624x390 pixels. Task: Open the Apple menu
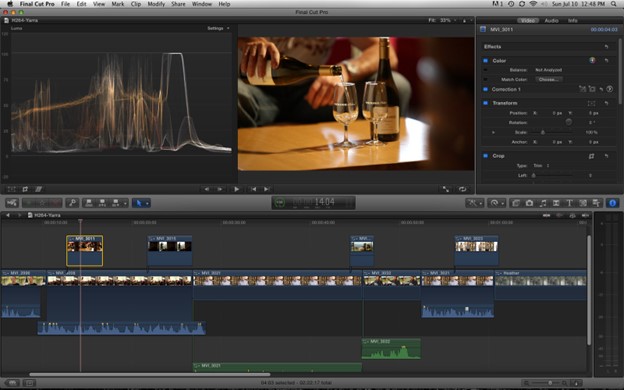10,4
